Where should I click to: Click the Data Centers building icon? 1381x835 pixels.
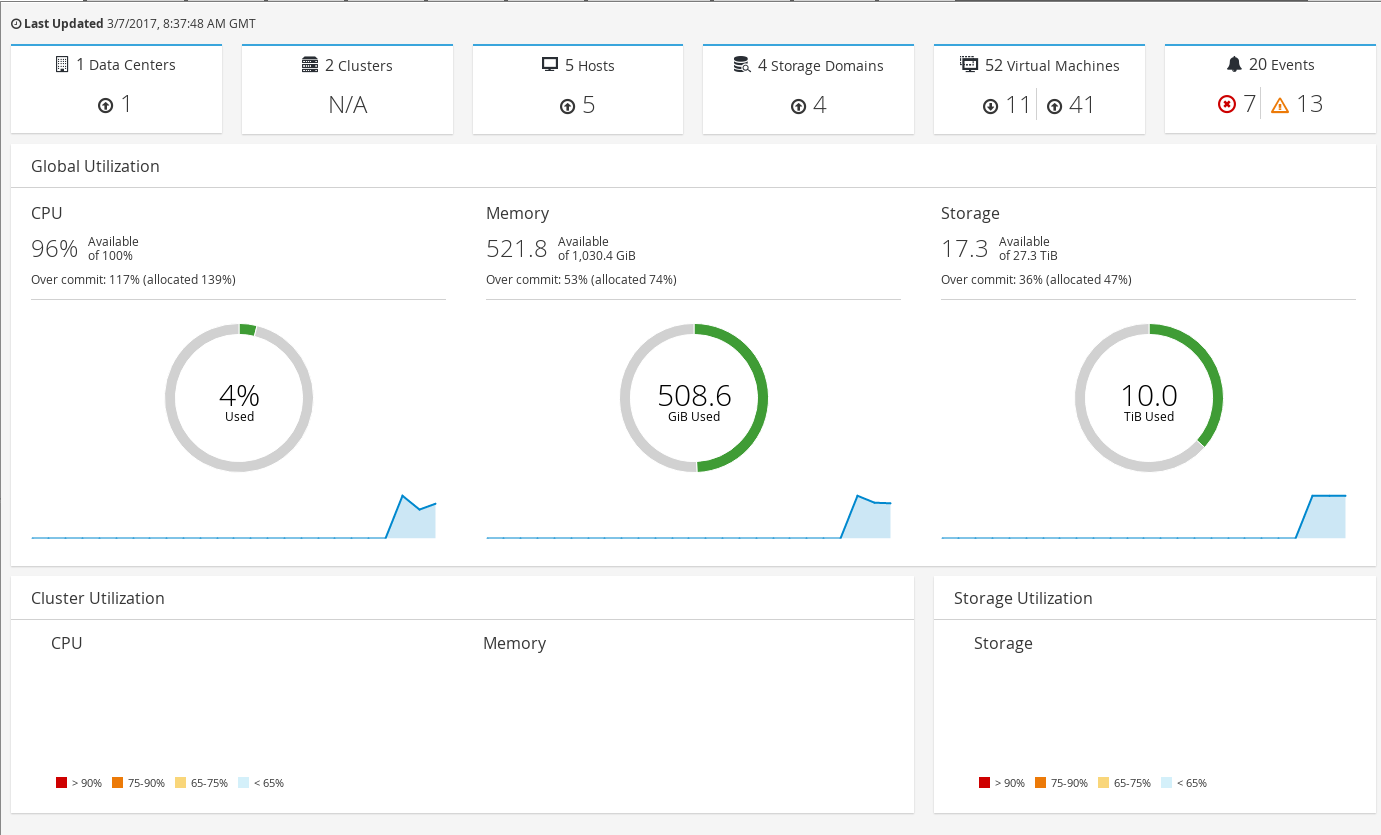click(x=63, y=64)
